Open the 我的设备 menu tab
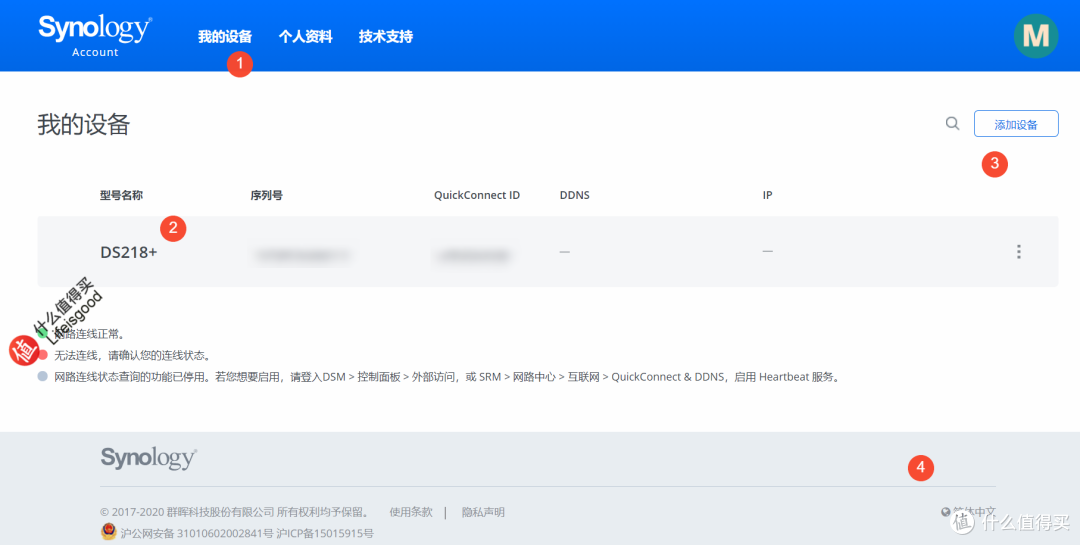Viewport: 1080px width, 545px height. (225, 37)
